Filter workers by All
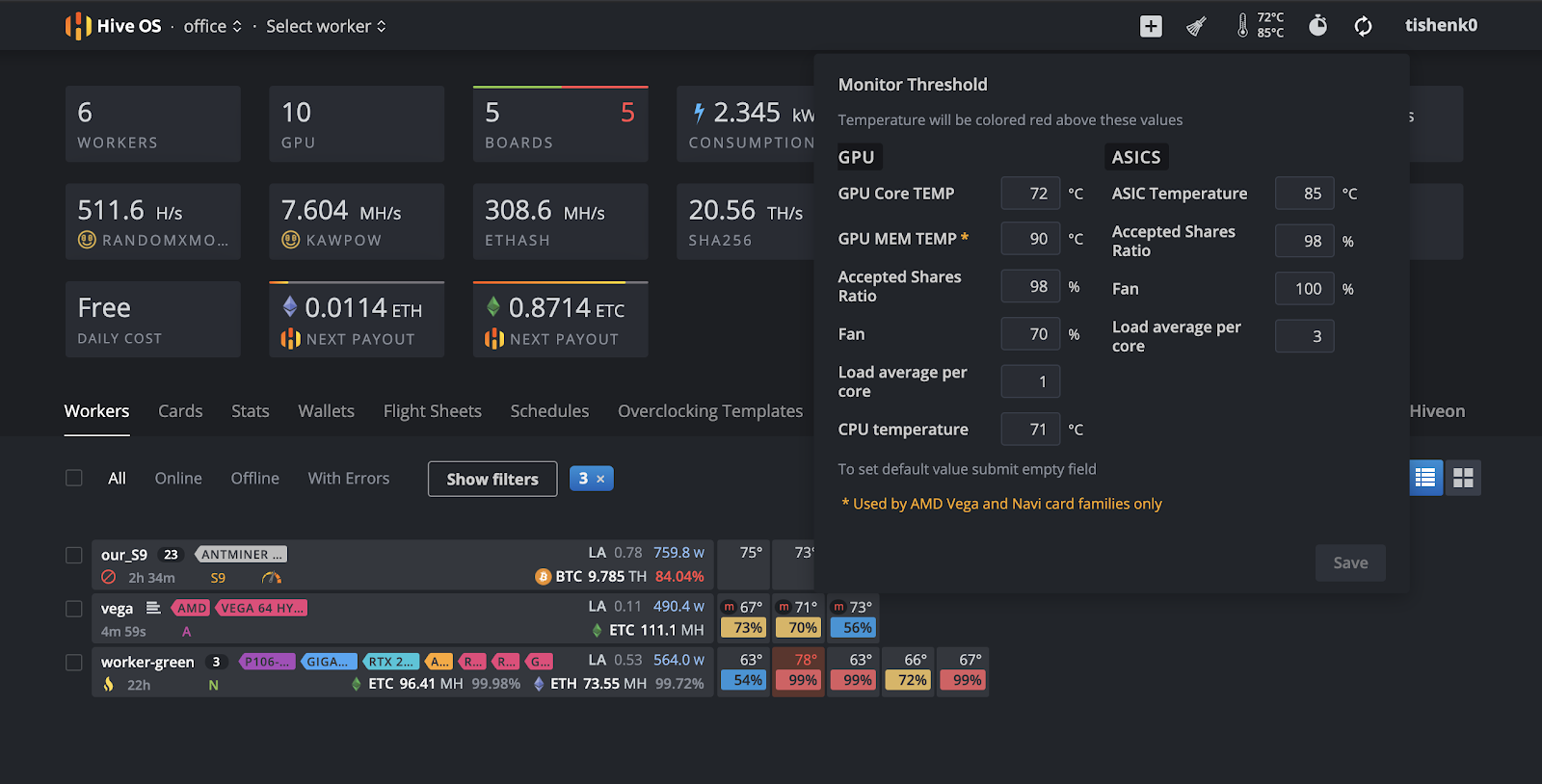This screenshot has height=784, width=1542. [x=117, y=479]
